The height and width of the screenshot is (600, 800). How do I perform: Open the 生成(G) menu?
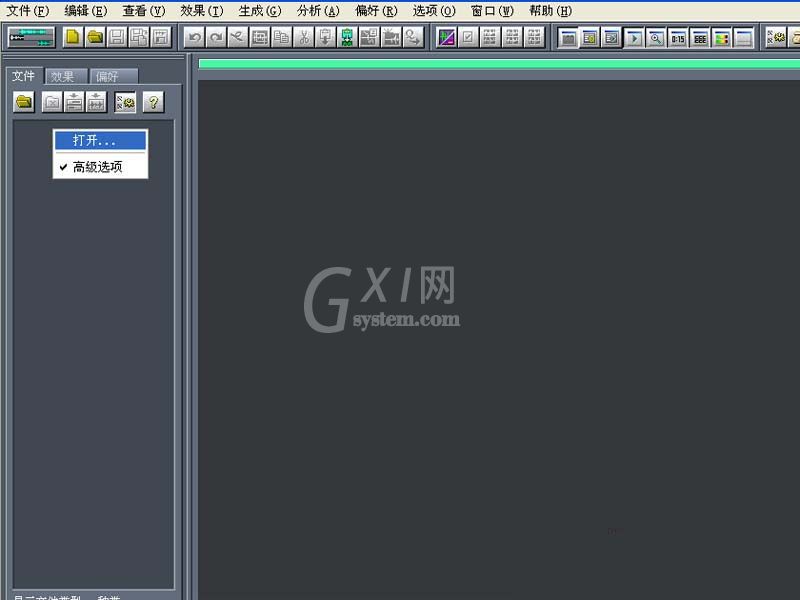pyautogui.click(x=260, y=10)
